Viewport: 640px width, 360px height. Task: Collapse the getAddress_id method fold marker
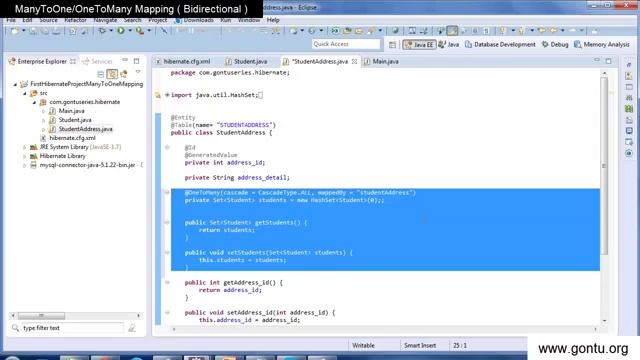point(167,282)
